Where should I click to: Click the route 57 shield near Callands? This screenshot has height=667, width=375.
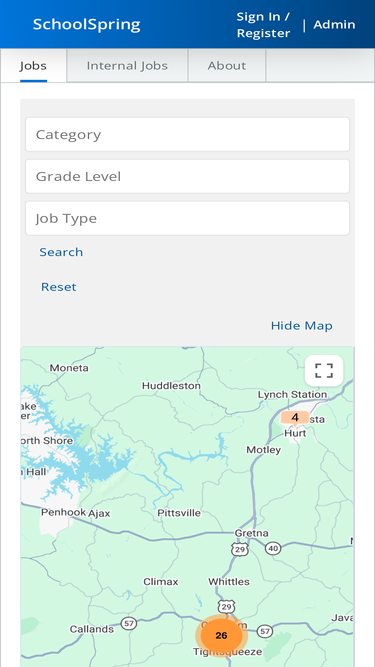[128, 624]
